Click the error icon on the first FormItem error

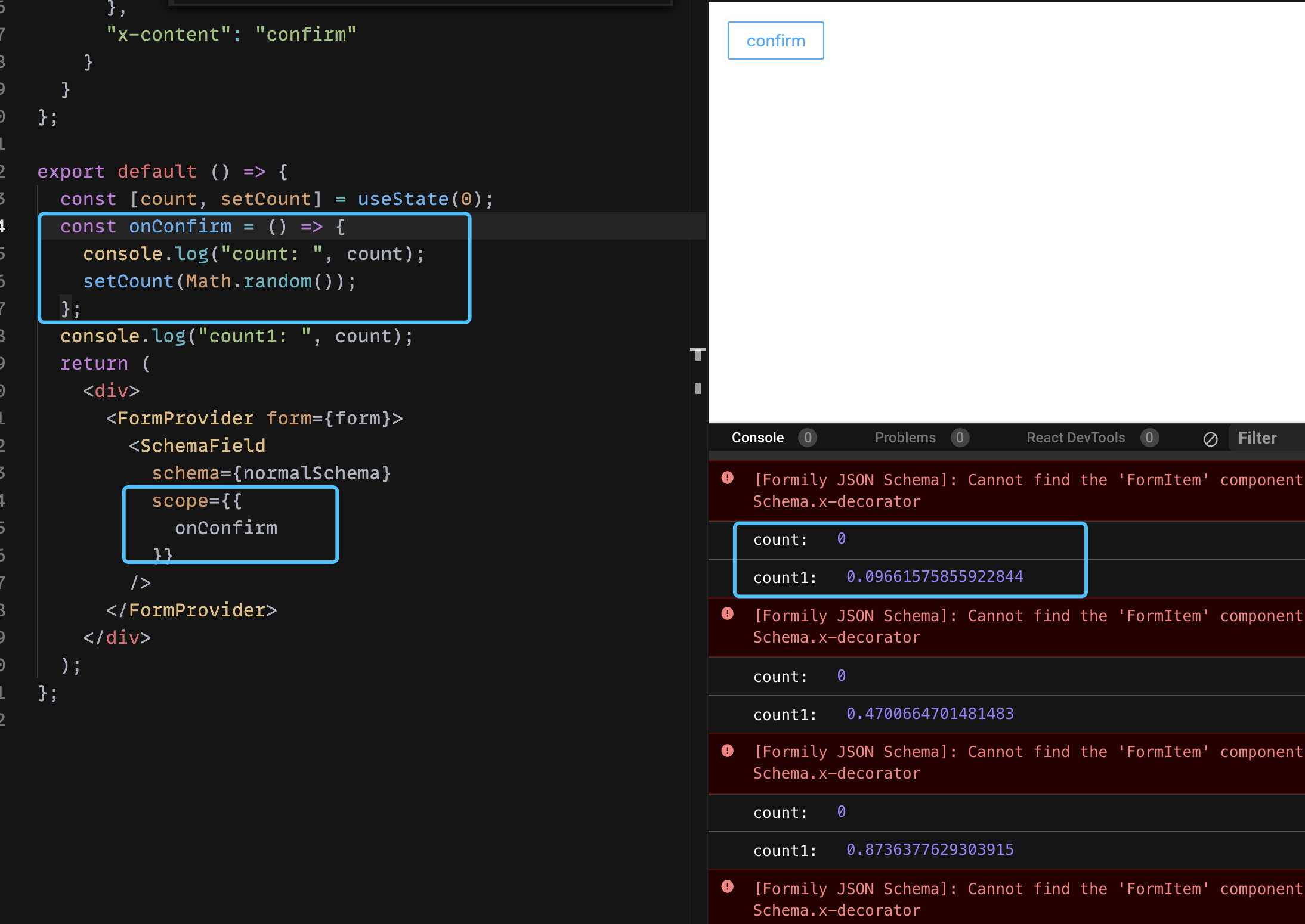pyautogui.click(x=727, y=476)
